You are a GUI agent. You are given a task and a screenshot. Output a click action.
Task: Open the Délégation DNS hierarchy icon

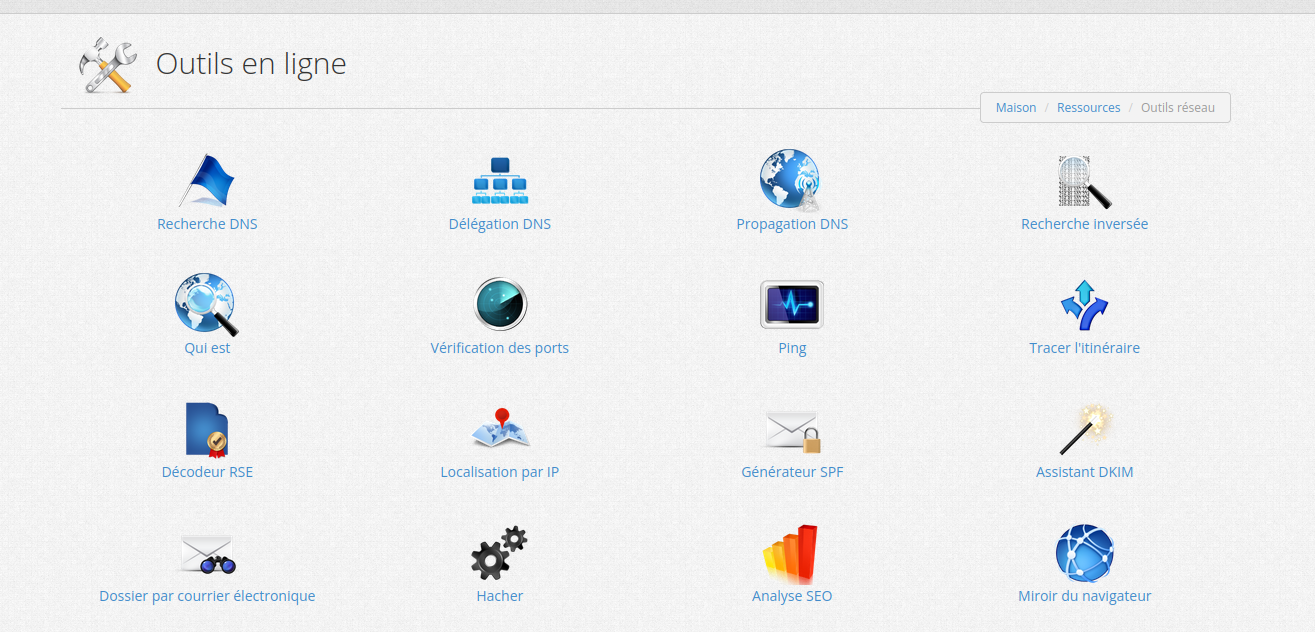pyautogui.click(x=499, y=181)
